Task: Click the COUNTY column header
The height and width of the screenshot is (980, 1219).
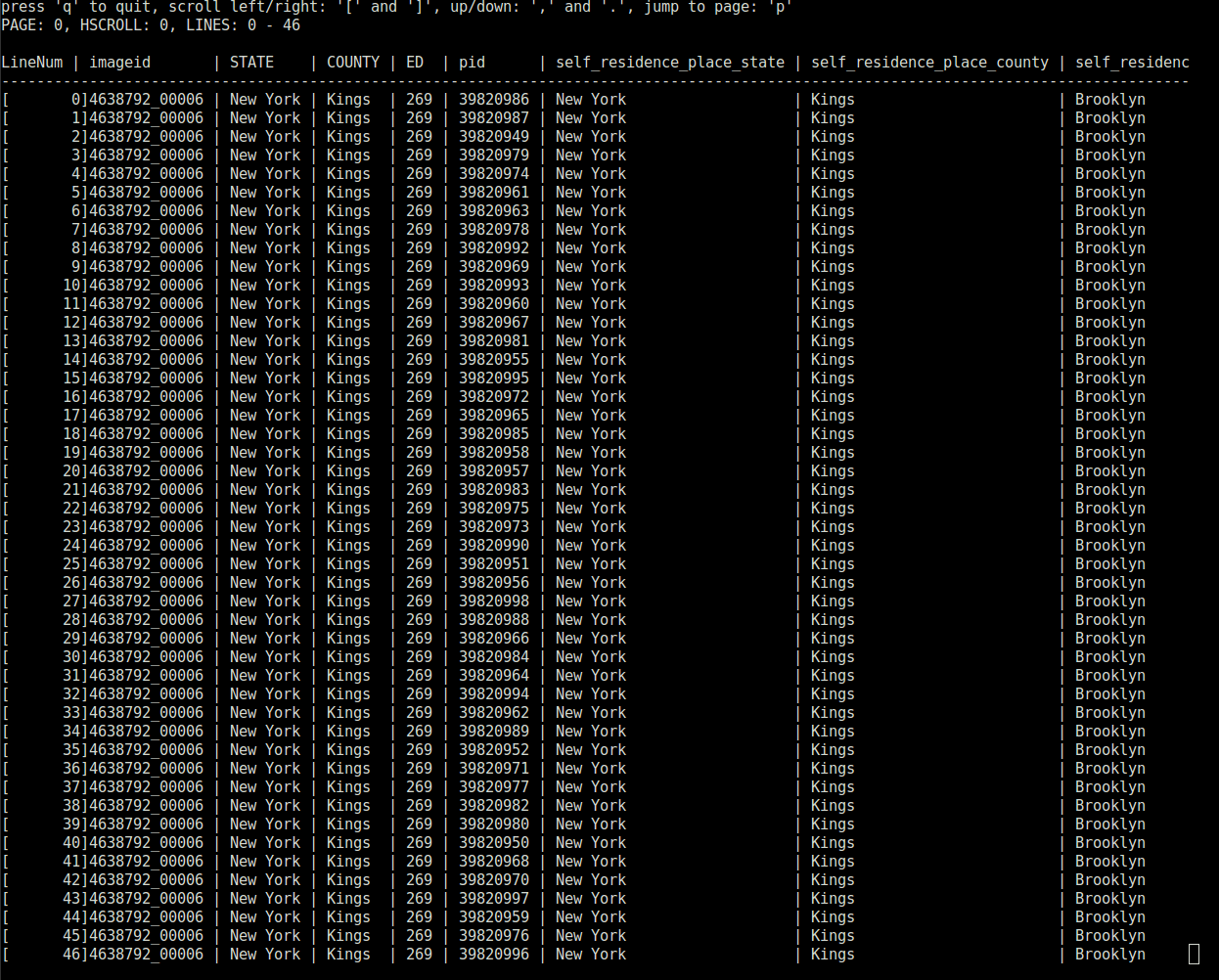Action: [x=353, y=63]
